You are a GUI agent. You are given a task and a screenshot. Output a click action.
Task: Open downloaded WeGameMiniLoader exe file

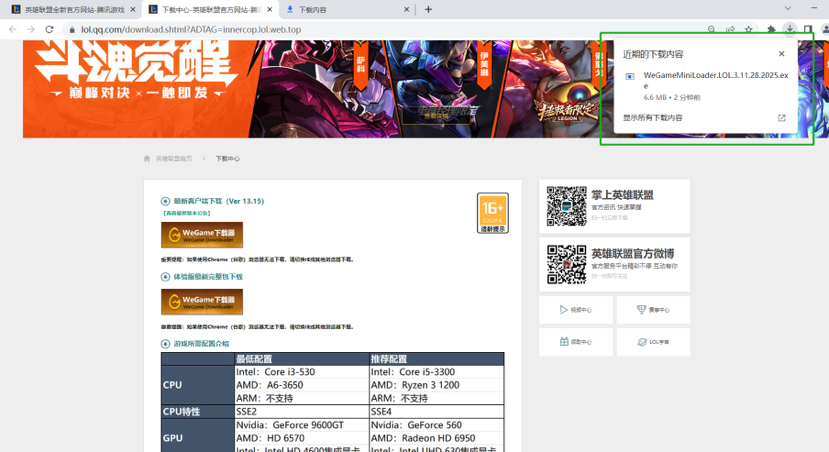tap(700, 80)
